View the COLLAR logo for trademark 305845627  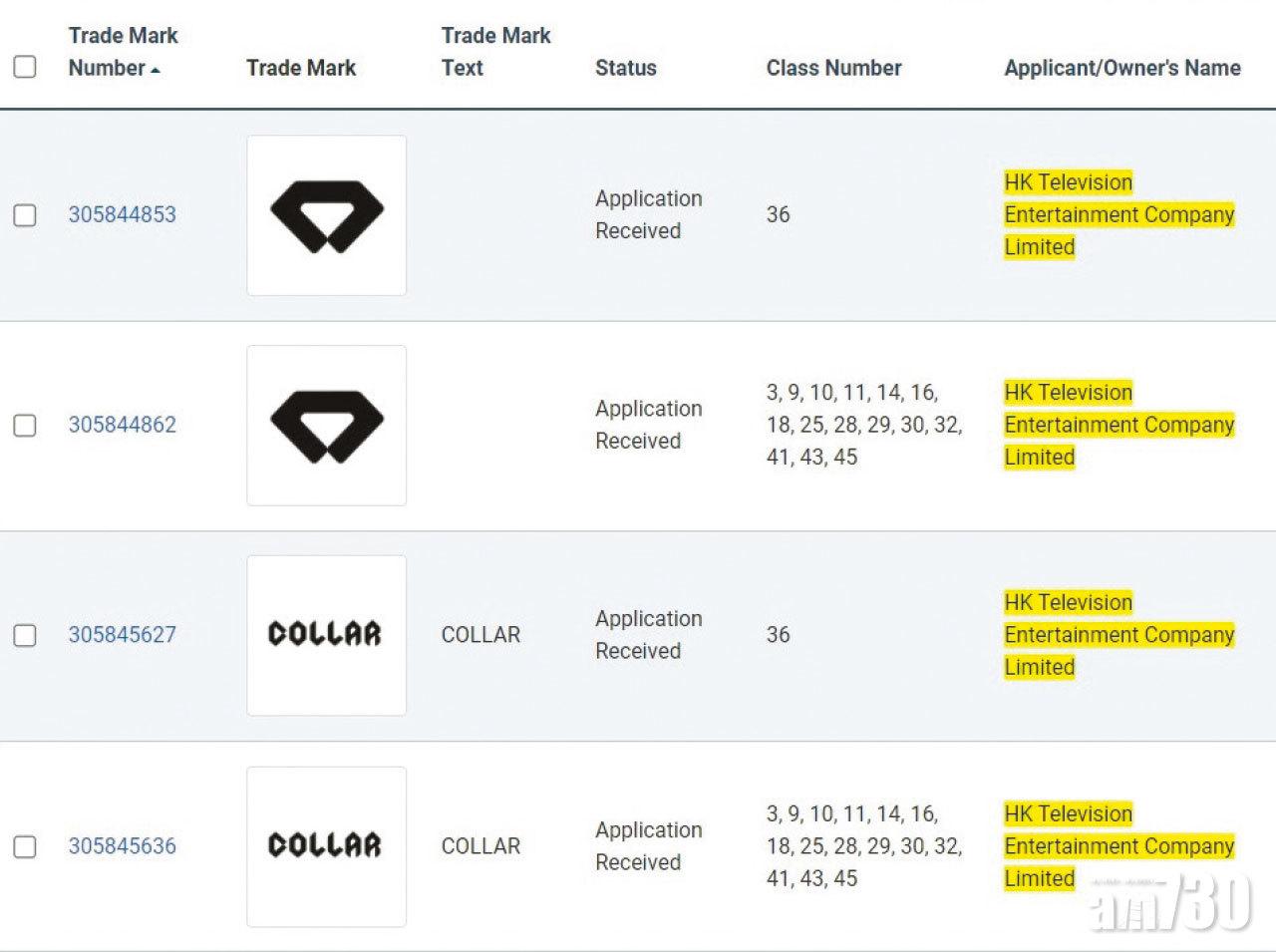click(326, 635)
